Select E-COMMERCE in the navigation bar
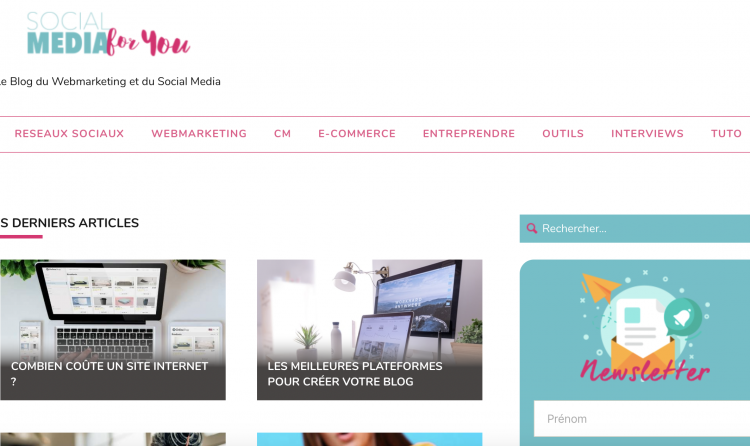The image size is (750, 446). pyautogui.click(x=357, y=134)
